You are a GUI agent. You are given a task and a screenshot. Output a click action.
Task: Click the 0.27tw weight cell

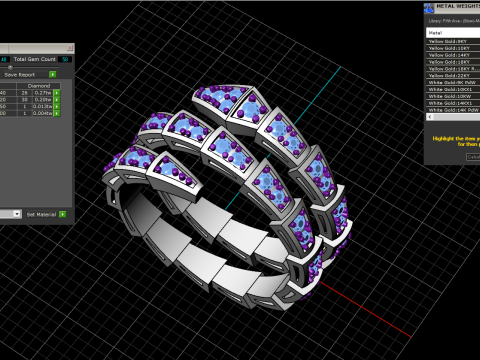[43, 93]
